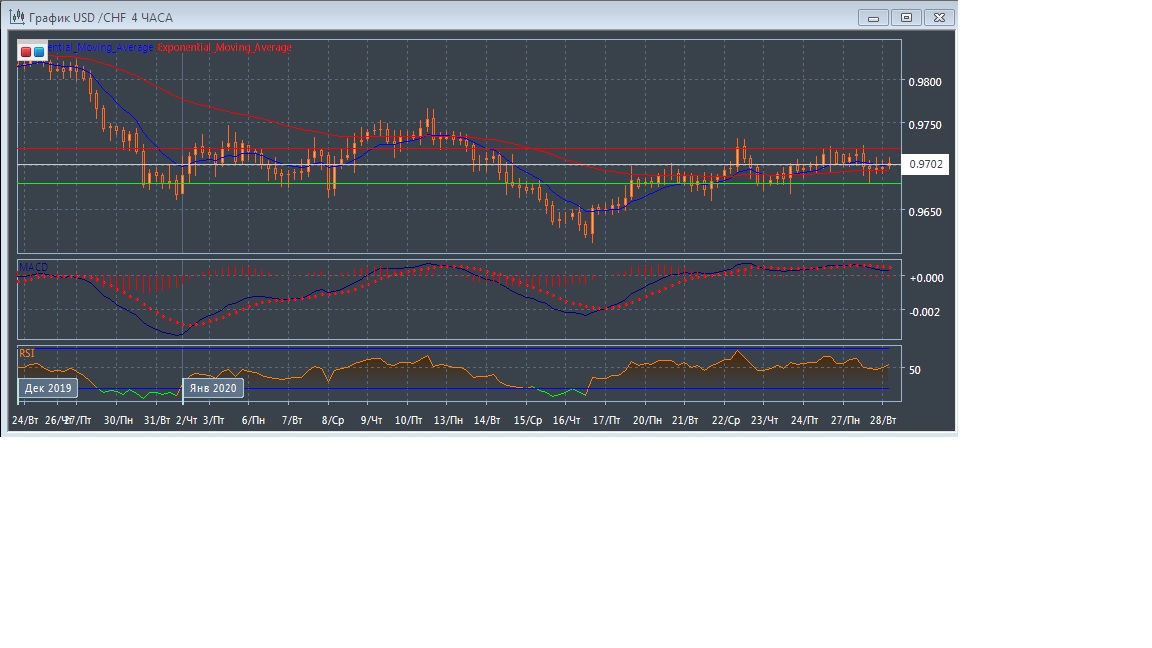Click the RSI 50 level label
The image size is (1152, 648).
pyautogui.click(x=915, y=370)
